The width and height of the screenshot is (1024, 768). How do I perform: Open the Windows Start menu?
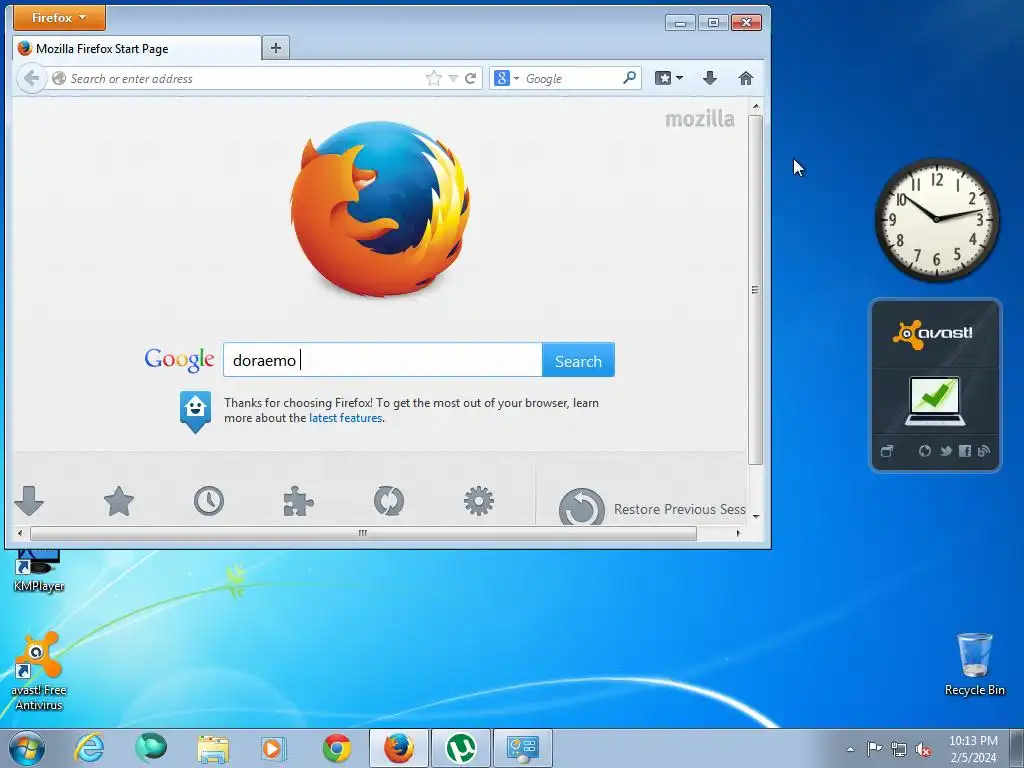(x=27, y=748)
